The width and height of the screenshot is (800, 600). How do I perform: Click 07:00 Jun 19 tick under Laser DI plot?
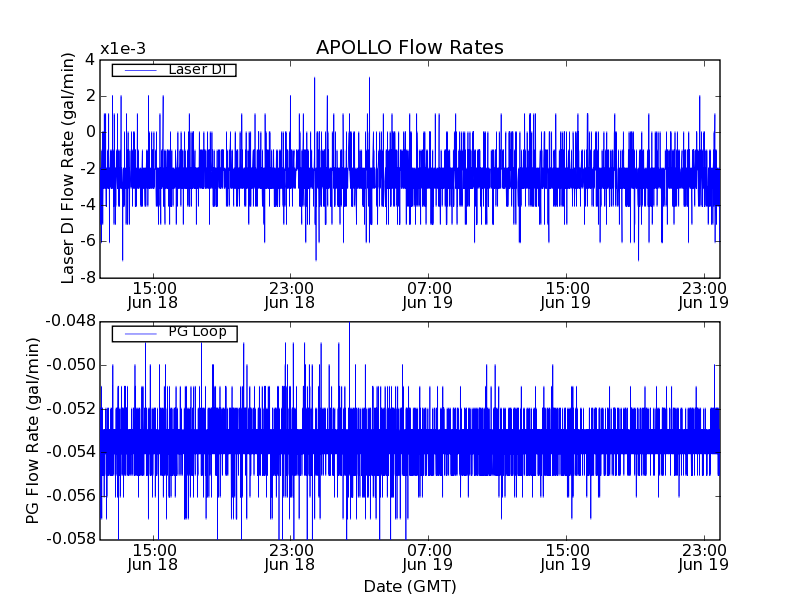[428, 295]
